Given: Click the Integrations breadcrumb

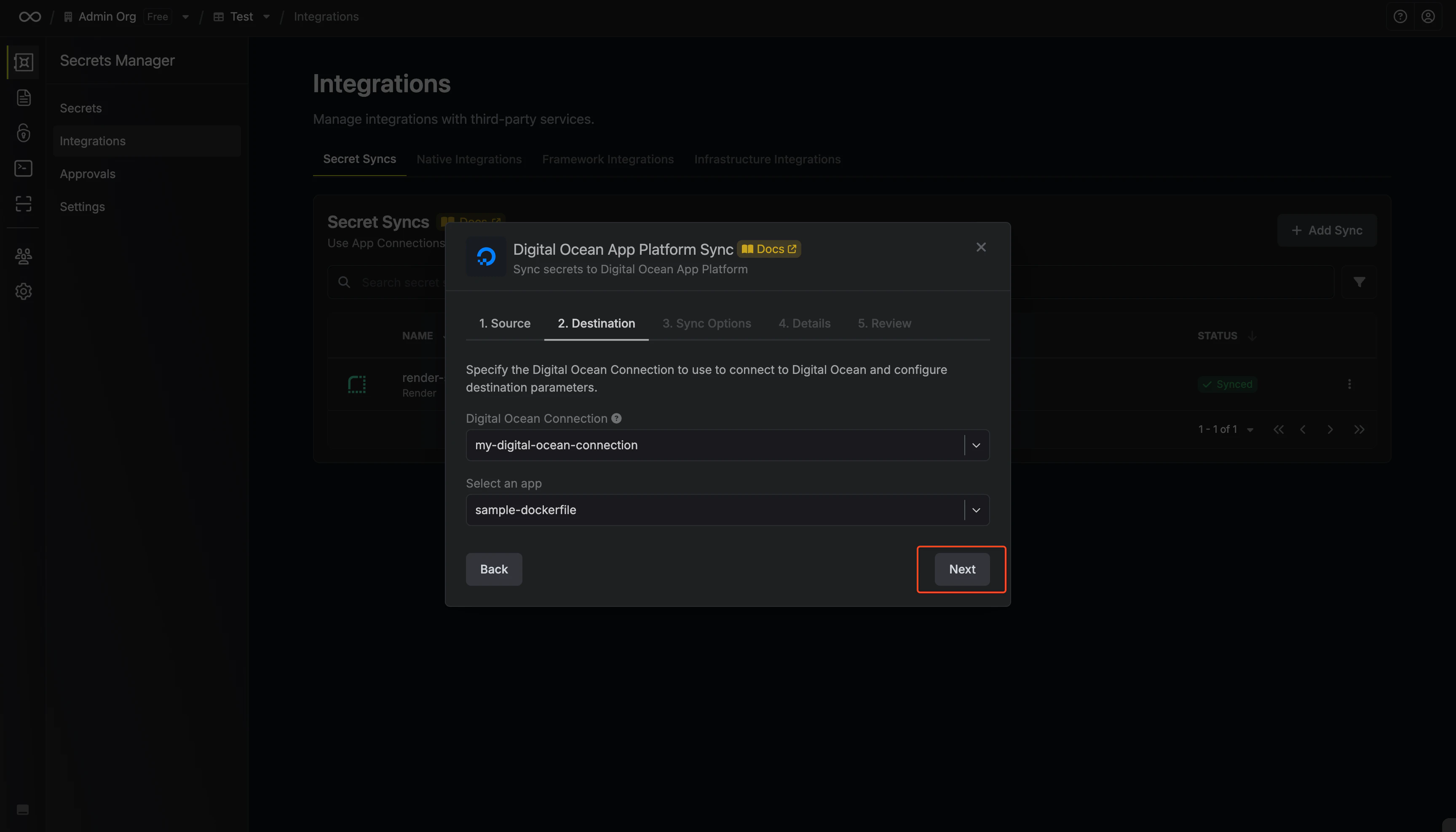Looking at the screenshot, I should click(x=326, y=16).
